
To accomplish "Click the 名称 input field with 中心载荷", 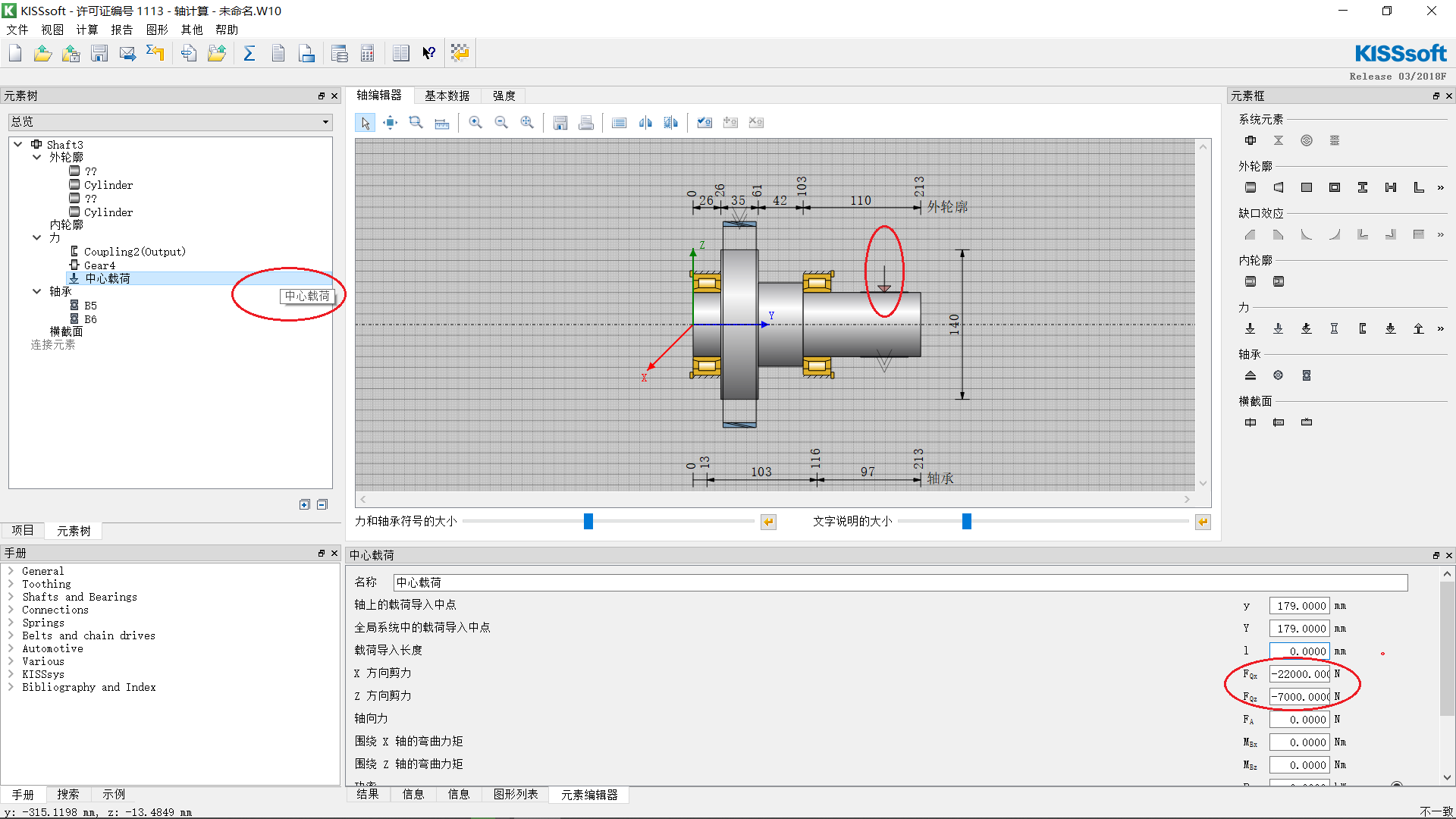I will click(x=900, y=582).
